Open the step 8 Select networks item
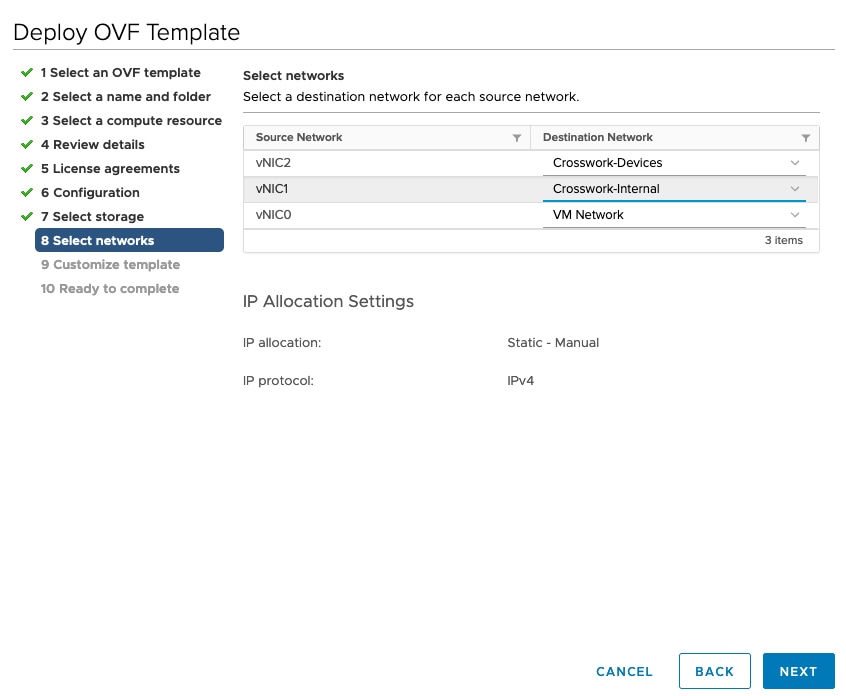 click(x=129, y=240)
